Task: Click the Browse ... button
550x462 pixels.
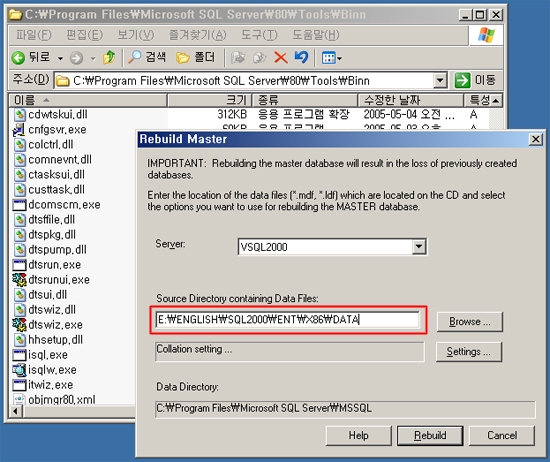Action: [470, 322]
